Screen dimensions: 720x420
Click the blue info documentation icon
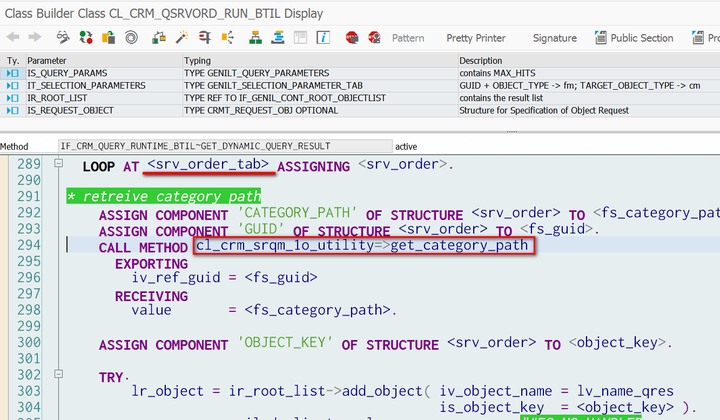[x=323, y=38]
